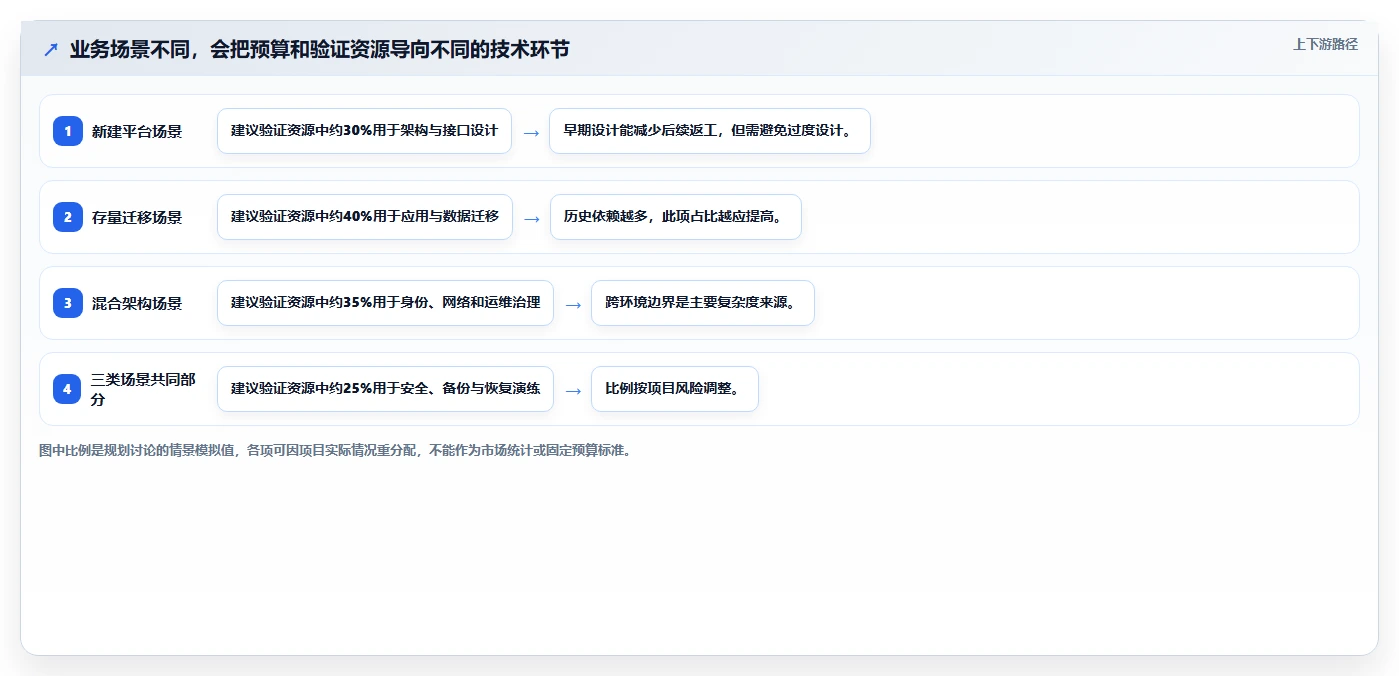Image resolution: width=1399 pixels, height=676 pixels.
Task: Click the number 2 badge for 存量迁移场景
Action: click(x=68, y=217)
